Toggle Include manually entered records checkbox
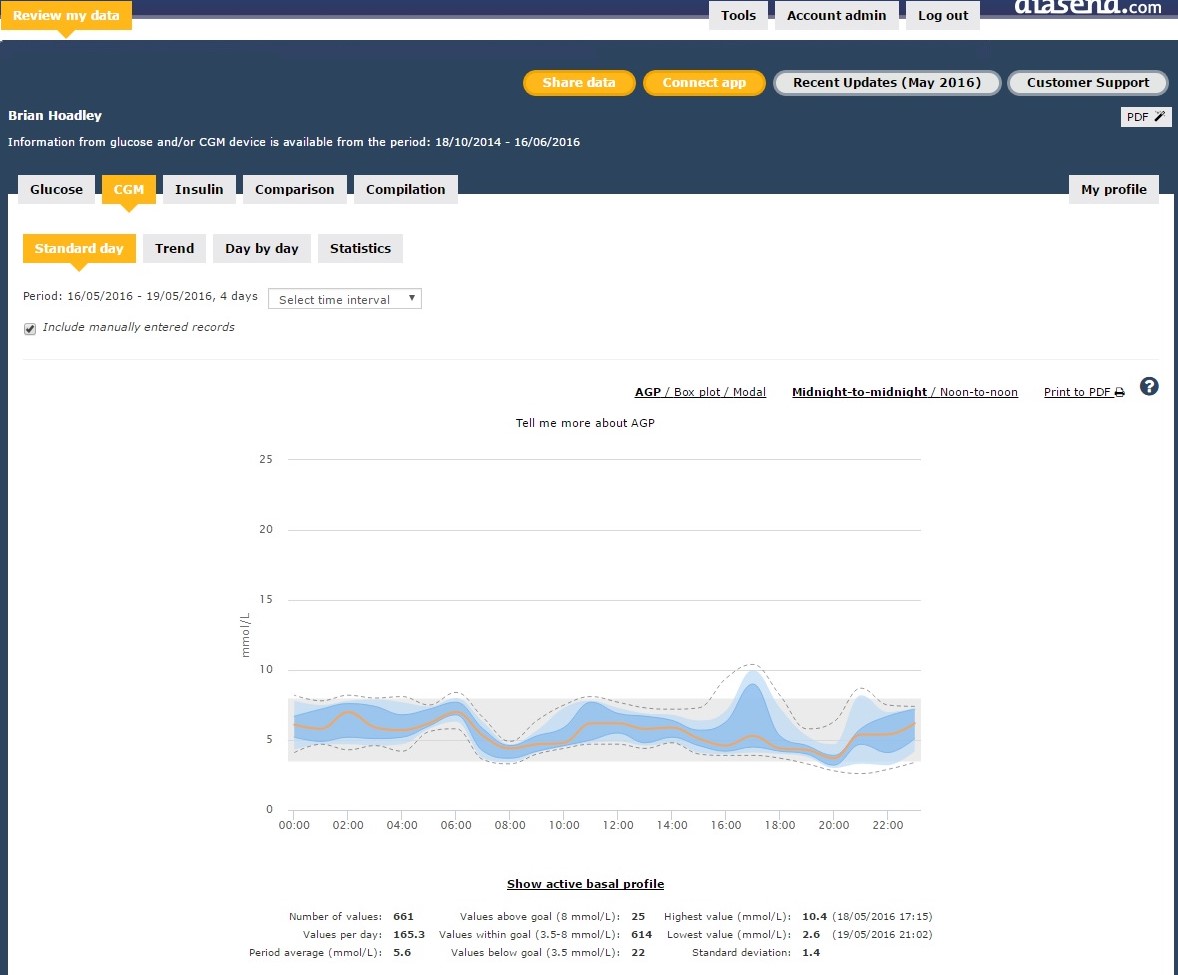The width and height of the screenshot is (1178, 975). (x=30, y=328)
